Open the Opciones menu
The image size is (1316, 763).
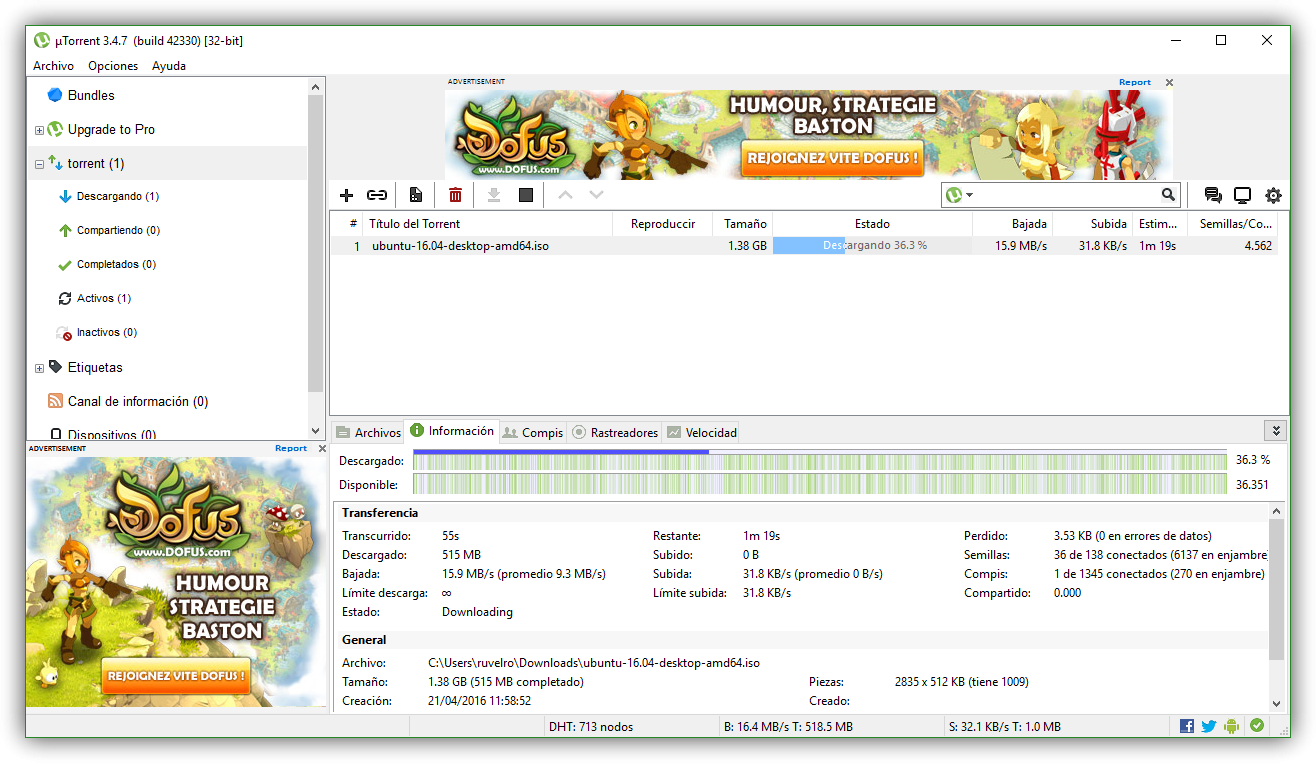point(113,66)
